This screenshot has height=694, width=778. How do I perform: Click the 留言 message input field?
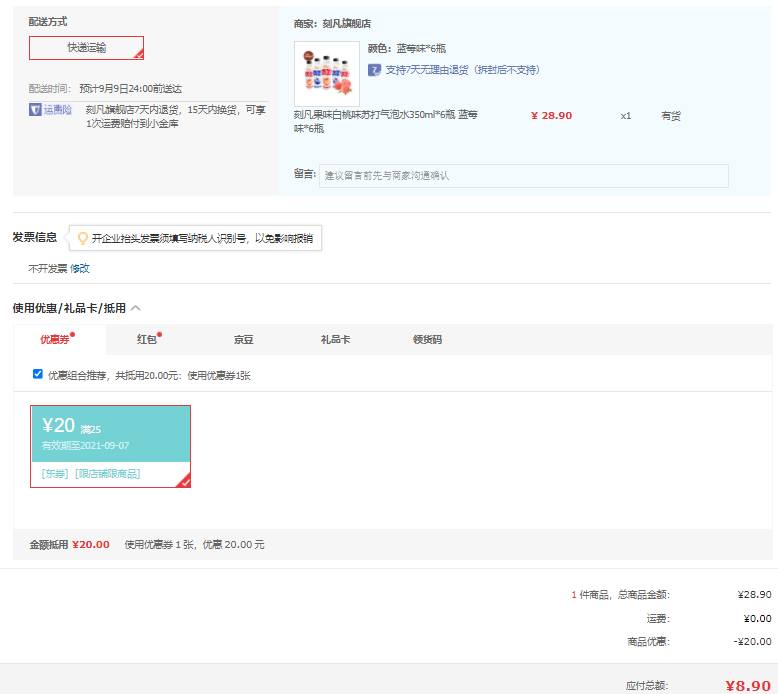[523, 176]
